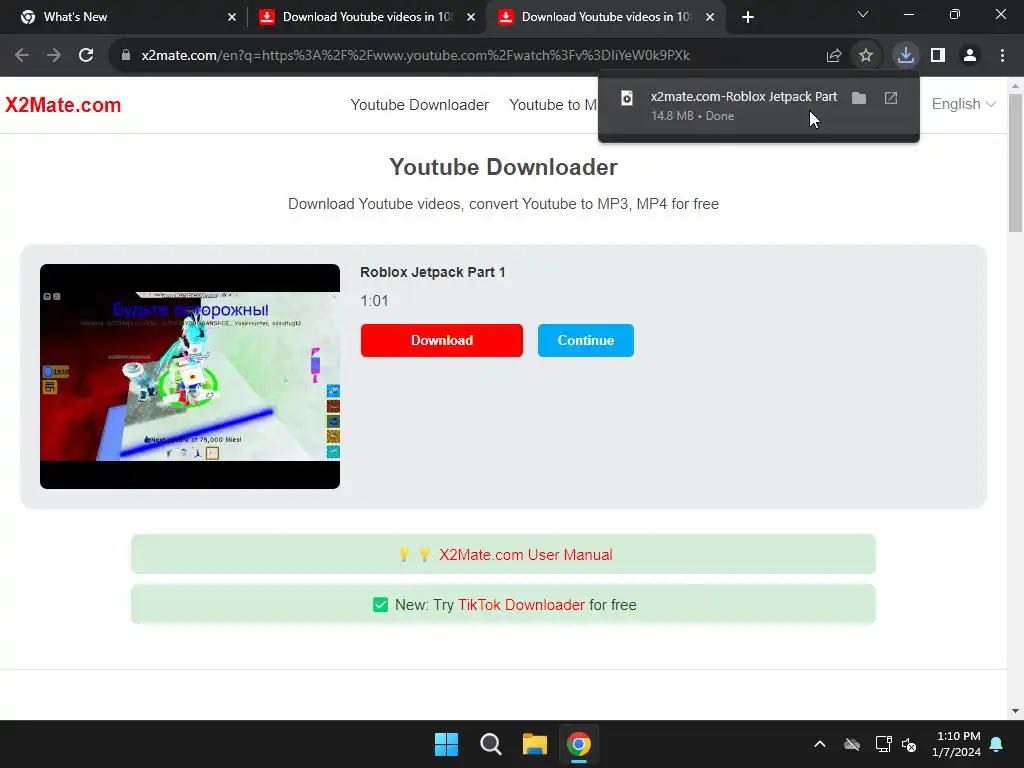This screenshot has height=768, width=1024.
Task: Close the middle Download Youtube videos tab
Action: [x=471, y=17]
